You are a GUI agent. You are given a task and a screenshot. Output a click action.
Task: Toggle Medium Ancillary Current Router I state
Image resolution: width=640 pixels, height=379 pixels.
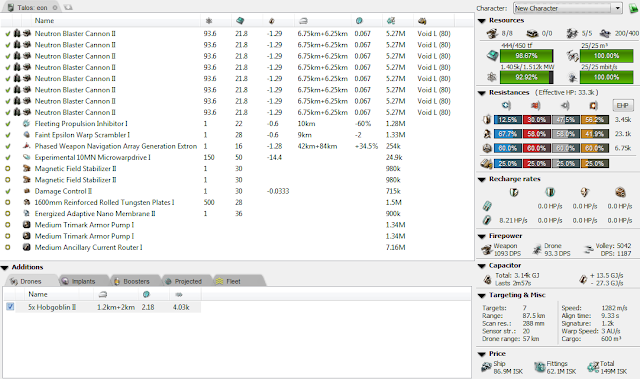[7, 247]
